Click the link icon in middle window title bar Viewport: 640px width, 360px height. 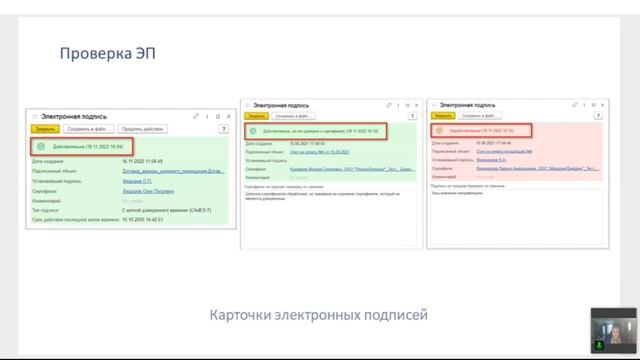pyautogui.click(x=389, y=105)
